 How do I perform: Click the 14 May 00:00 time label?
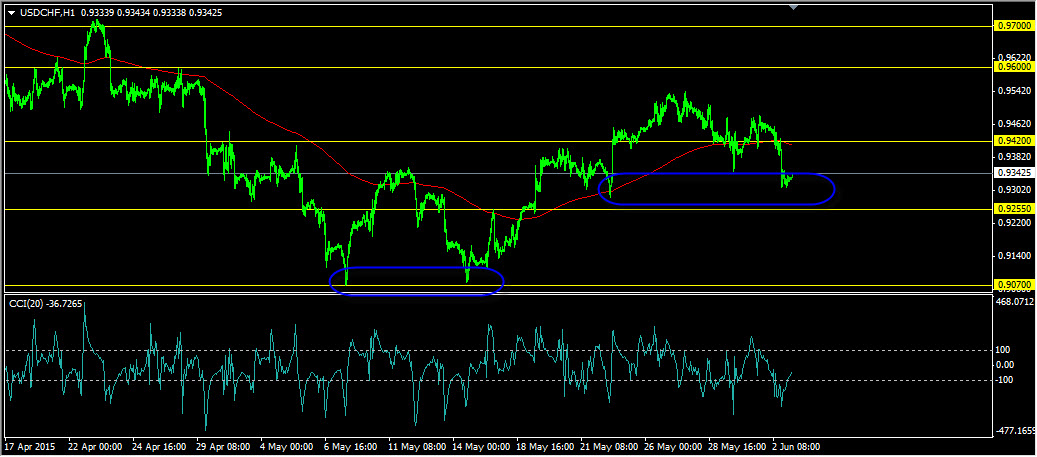tap(481, 446)
